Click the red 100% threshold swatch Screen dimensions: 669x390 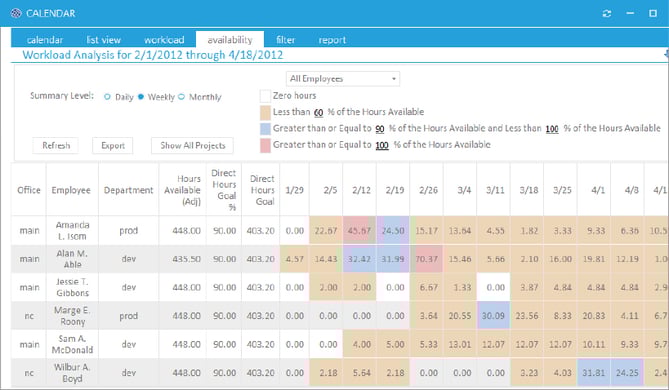[x=265, y=146]
